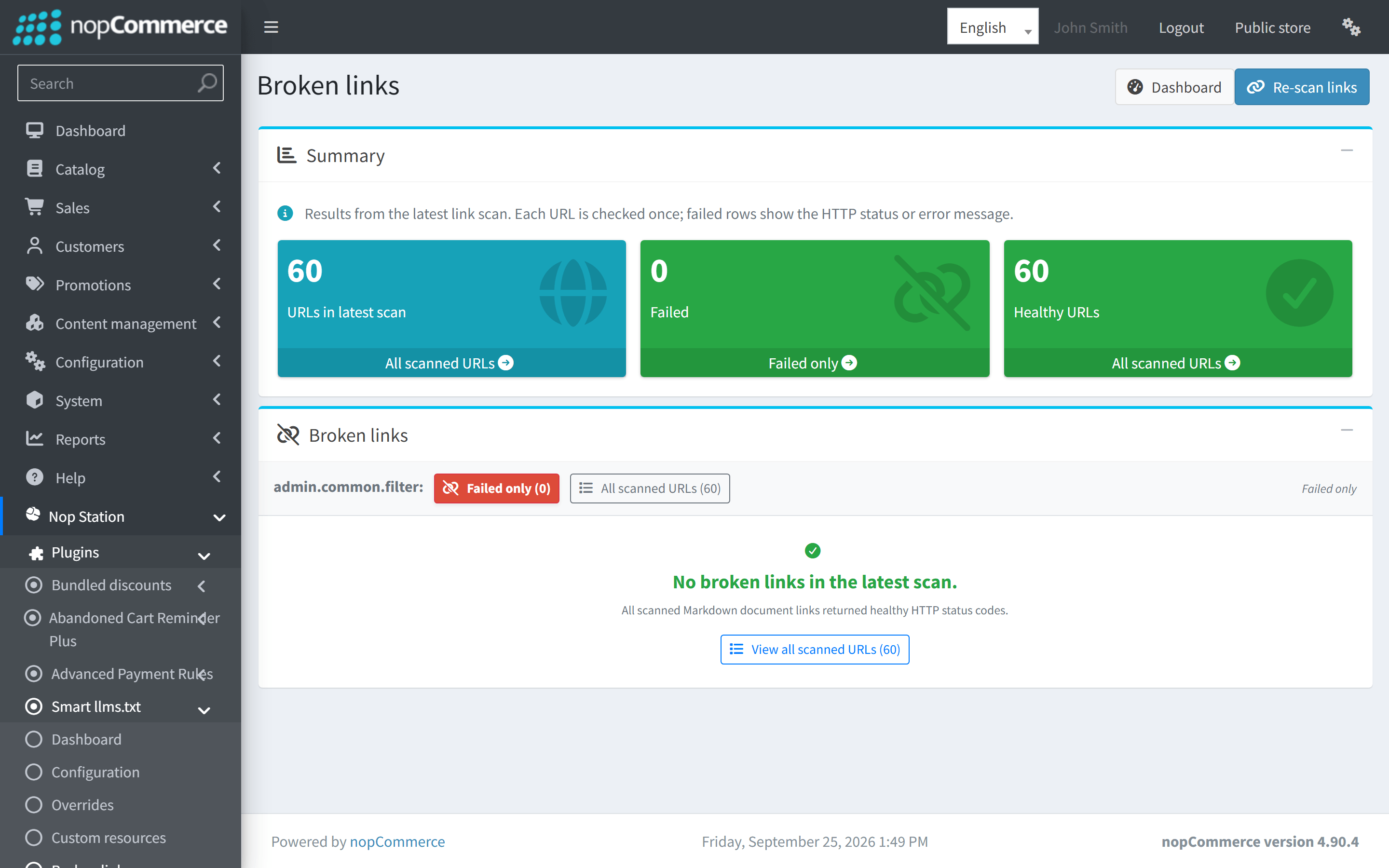The width and height of the screenshot is (1389, 868).
Task: Filter by Failed only (0)
Action: (496, 488)
